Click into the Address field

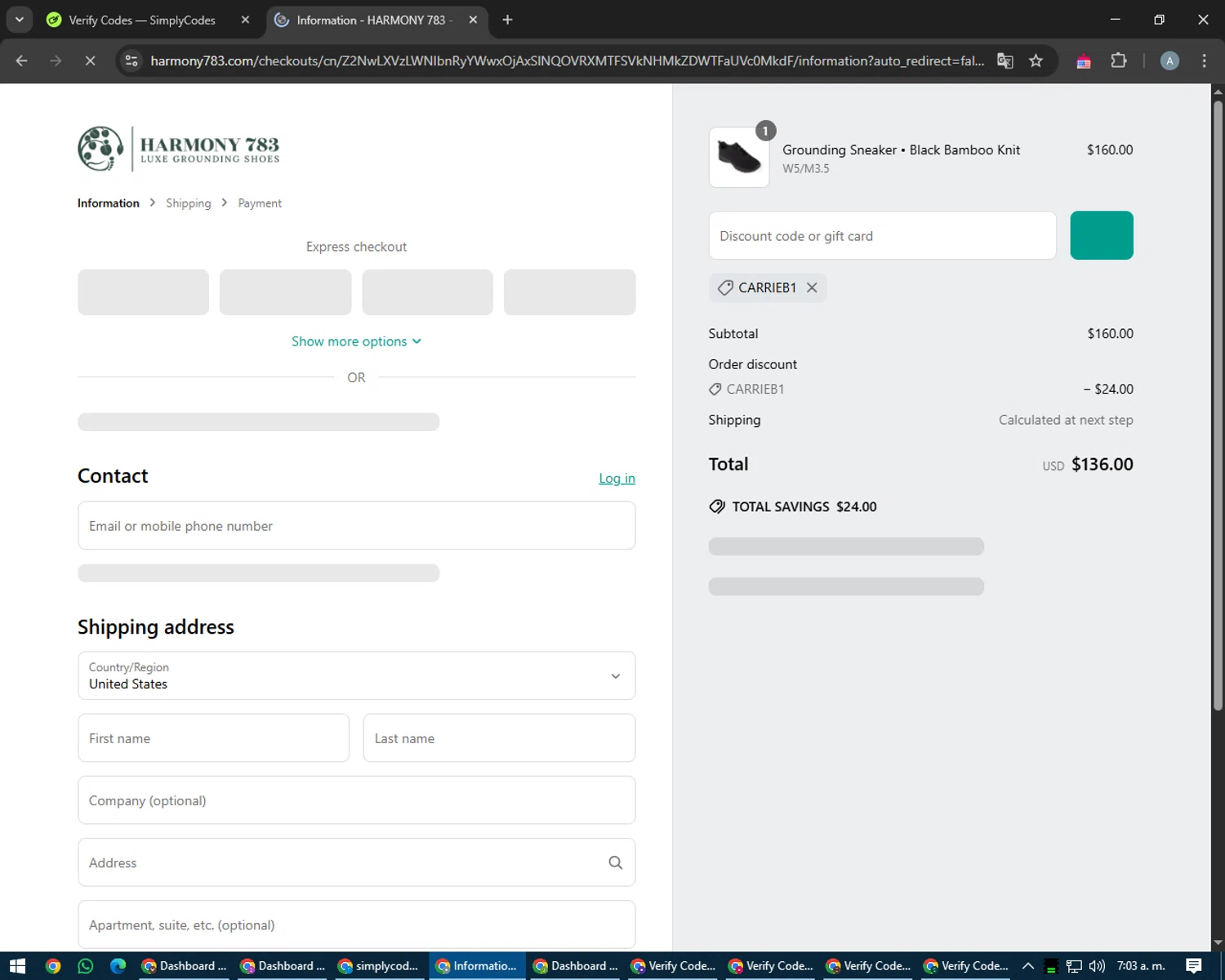pos(356,862)
